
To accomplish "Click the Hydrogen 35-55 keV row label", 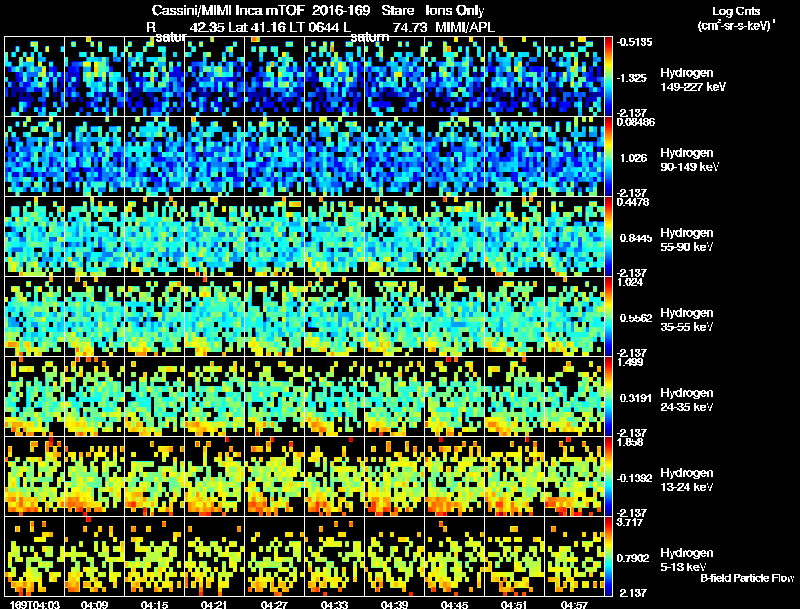I will point(687,320).
